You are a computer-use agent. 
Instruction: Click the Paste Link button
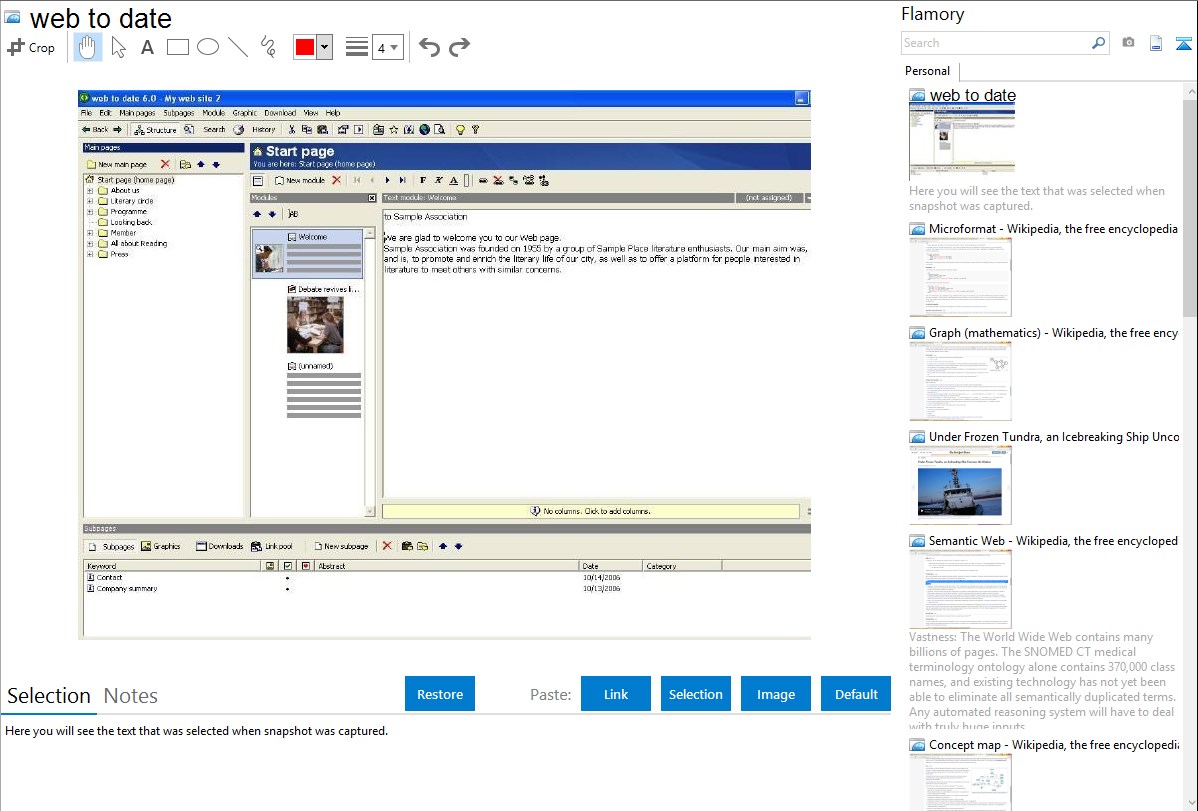tap(616, 694)
